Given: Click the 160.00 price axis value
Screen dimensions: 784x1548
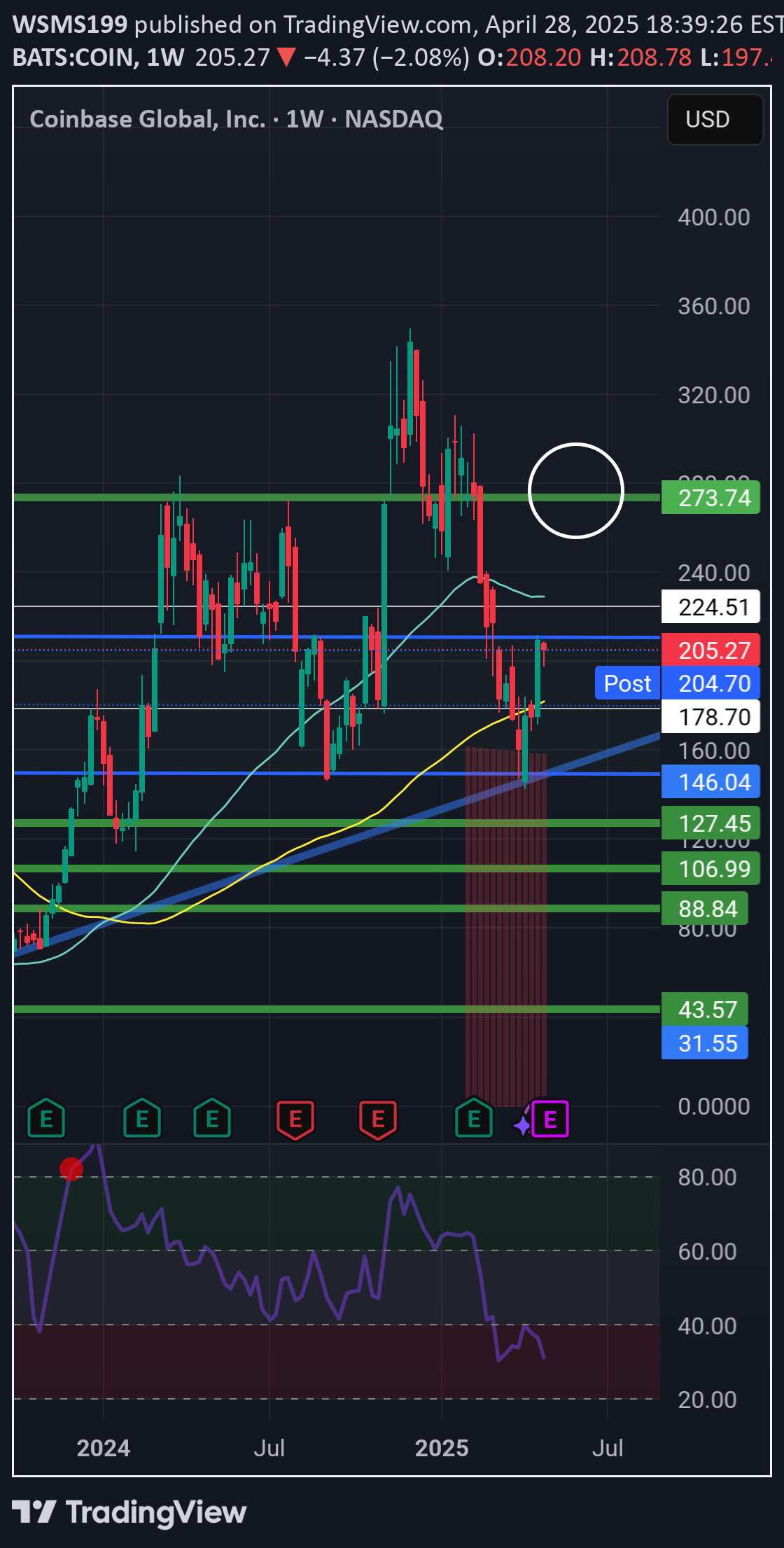Looking at the screenshot, I should (x=714, y=751).
